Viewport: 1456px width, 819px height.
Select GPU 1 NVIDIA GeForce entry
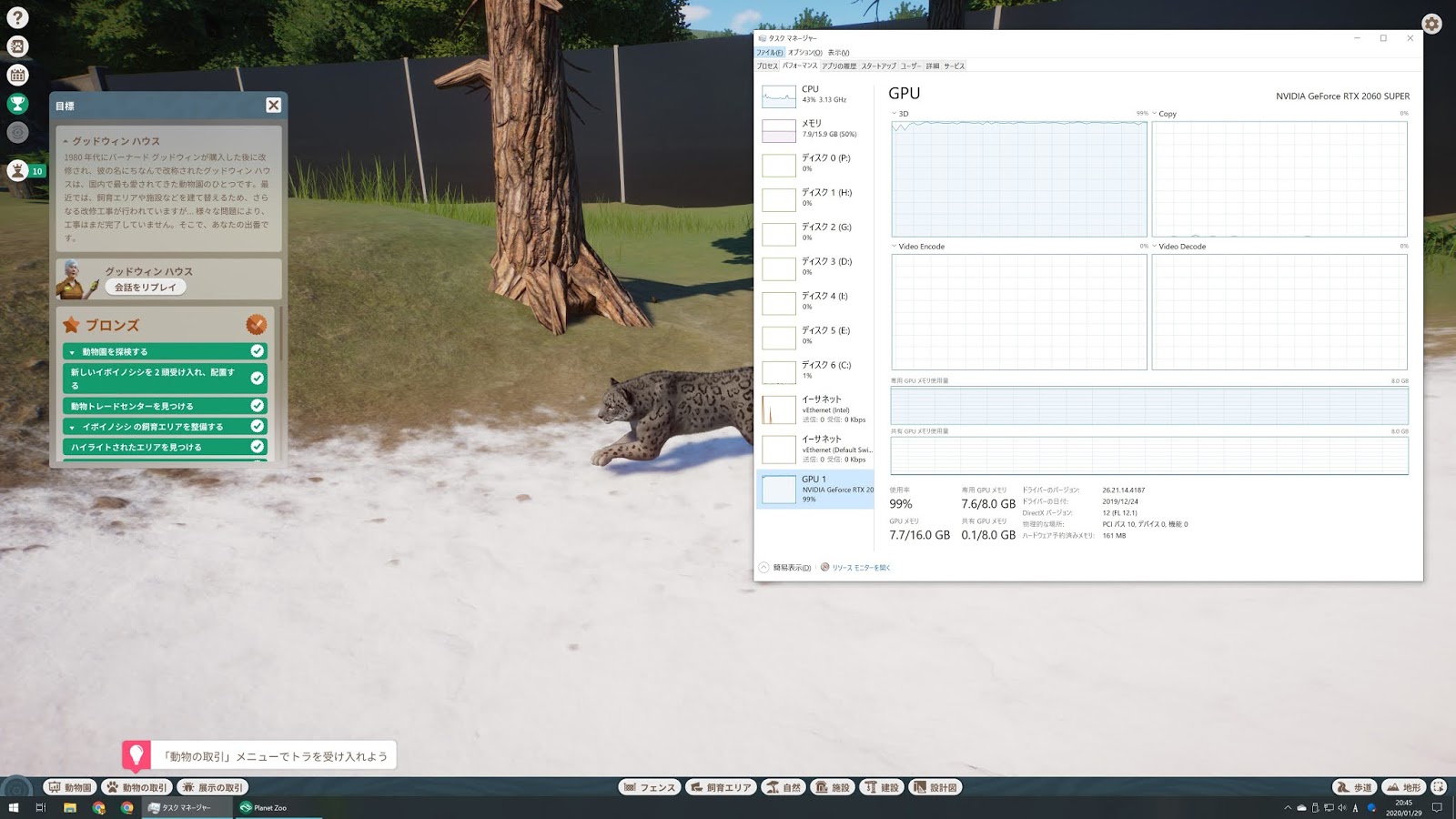[815, 489]
